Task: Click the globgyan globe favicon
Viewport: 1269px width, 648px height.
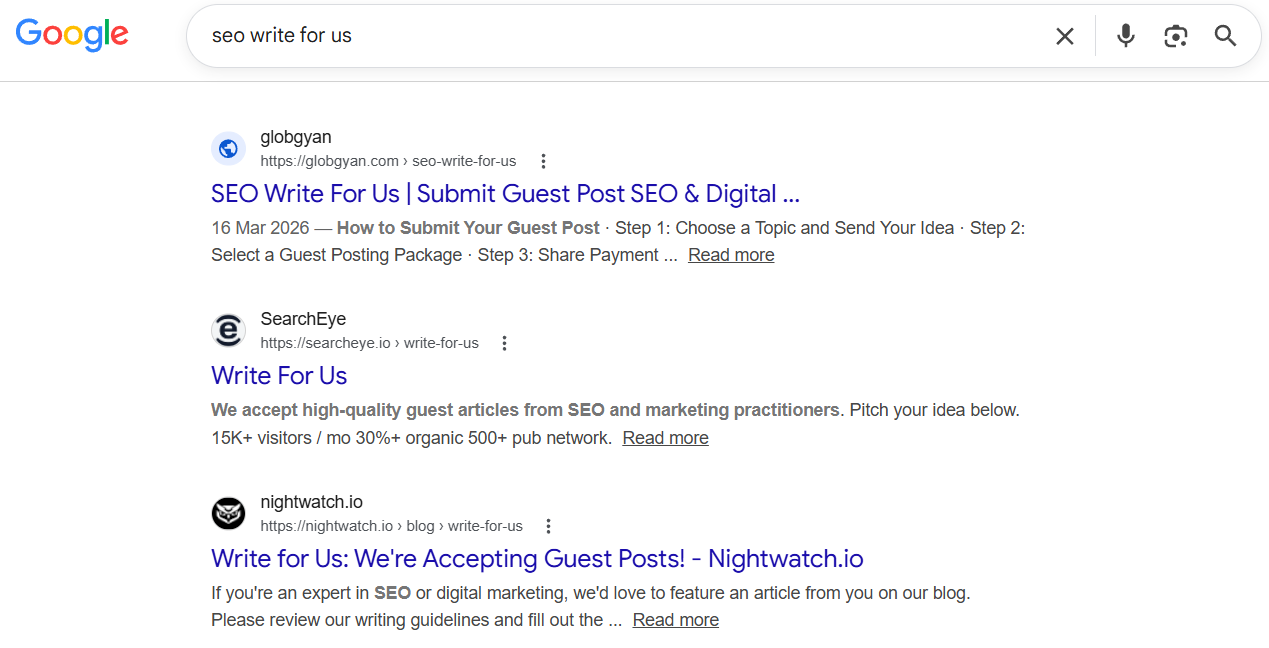Action: pos(228,149)
